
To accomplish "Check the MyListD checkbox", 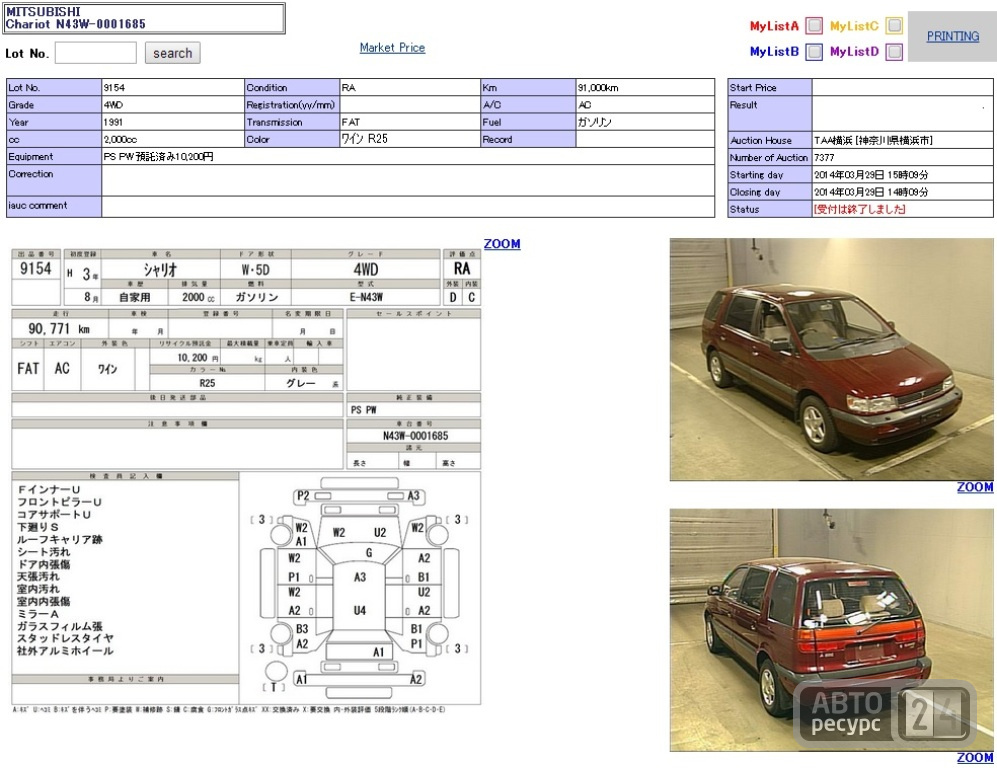I will click(893, 51).
